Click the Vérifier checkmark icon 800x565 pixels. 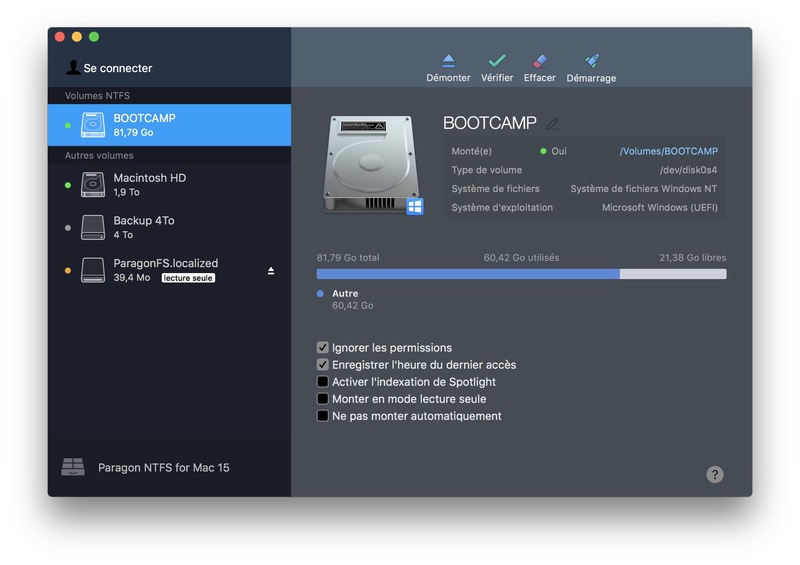(497, 61)
